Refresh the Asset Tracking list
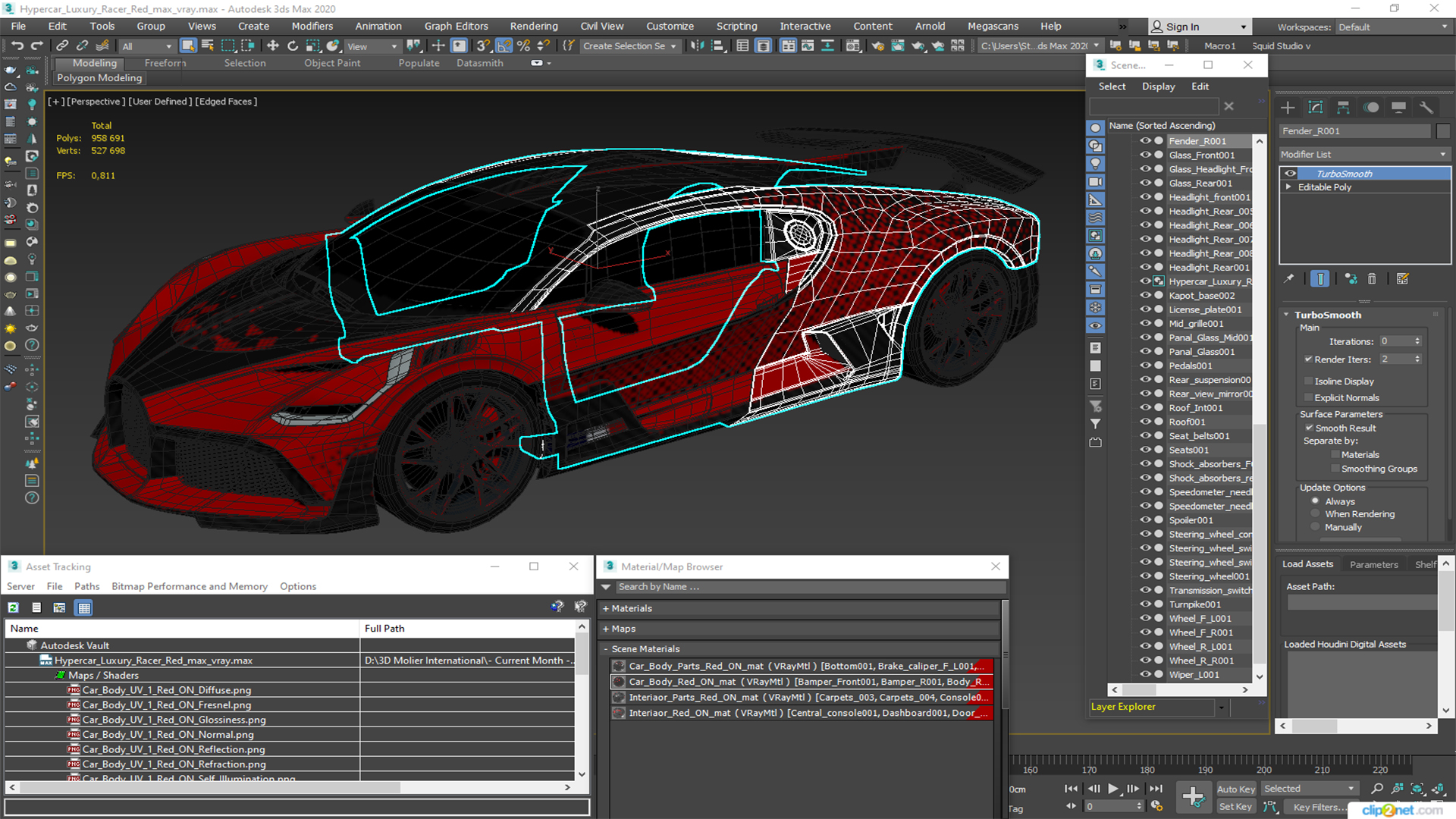The width and height of the screenshot is (1456, 819). pos(14,607)
